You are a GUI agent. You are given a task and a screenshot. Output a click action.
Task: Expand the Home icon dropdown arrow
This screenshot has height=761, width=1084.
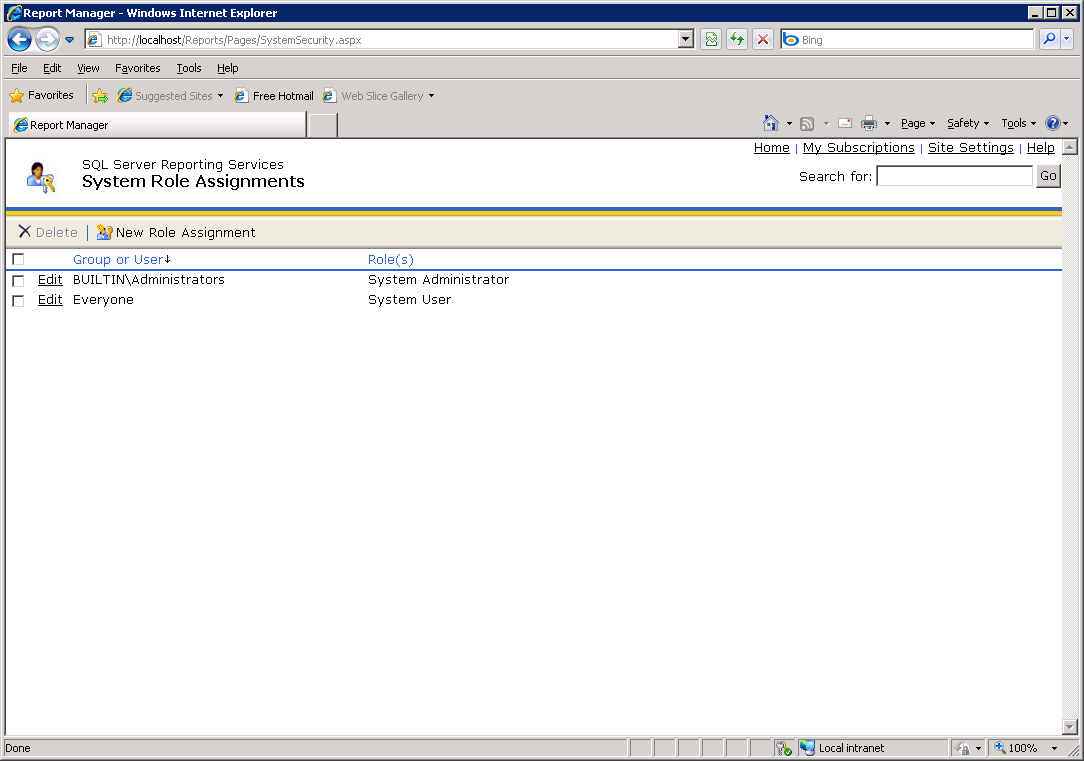point(789,124)
